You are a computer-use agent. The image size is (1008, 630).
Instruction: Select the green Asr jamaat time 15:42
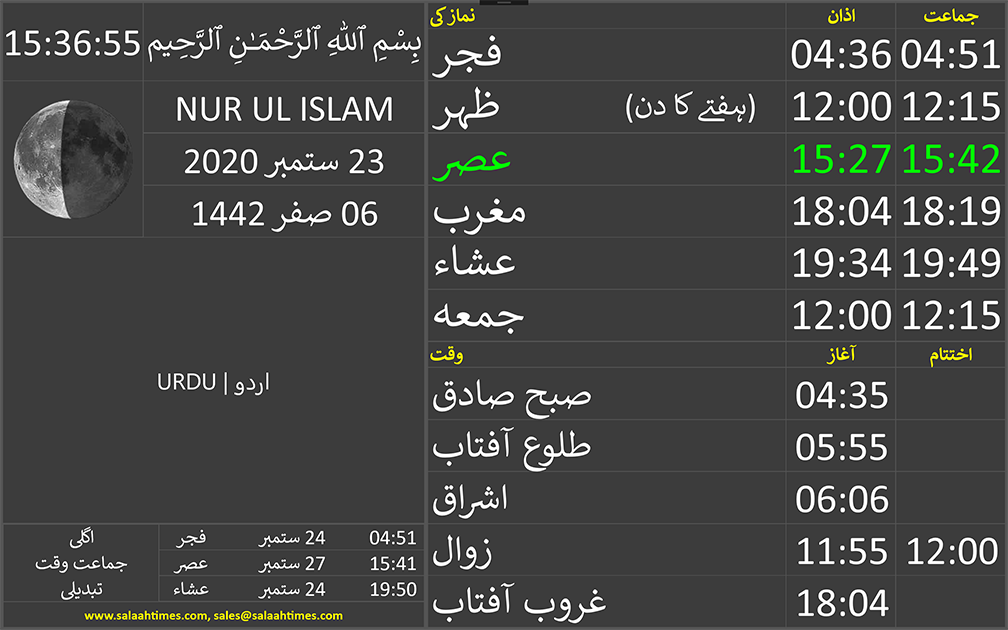[950, 160]
